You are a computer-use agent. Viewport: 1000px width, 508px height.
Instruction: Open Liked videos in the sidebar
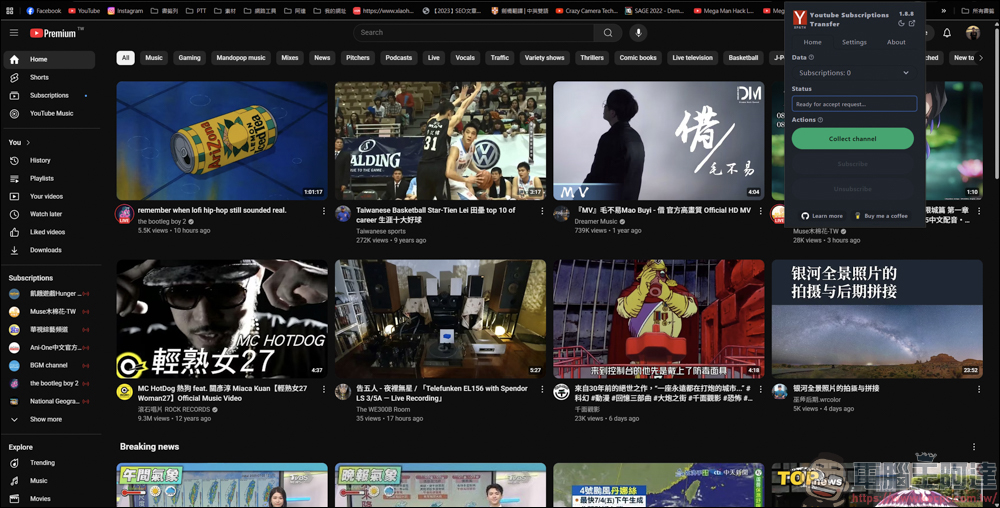(x=49, y=232)
